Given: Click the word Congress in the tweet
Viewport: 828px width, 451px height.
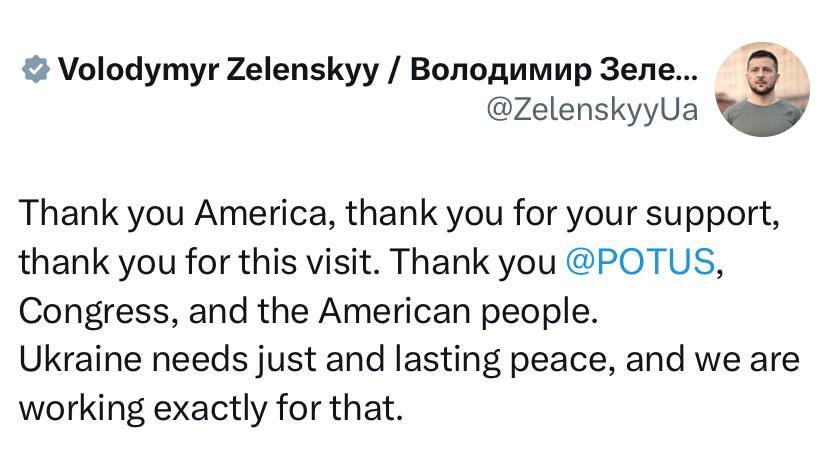Looking at the screenshot, I should (95, 312).
